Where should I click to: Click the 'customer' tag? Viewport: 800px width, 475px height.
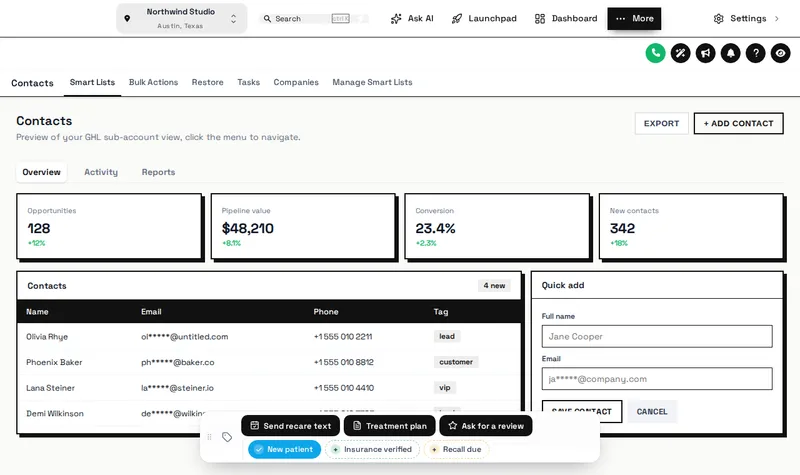click(456, 362)
